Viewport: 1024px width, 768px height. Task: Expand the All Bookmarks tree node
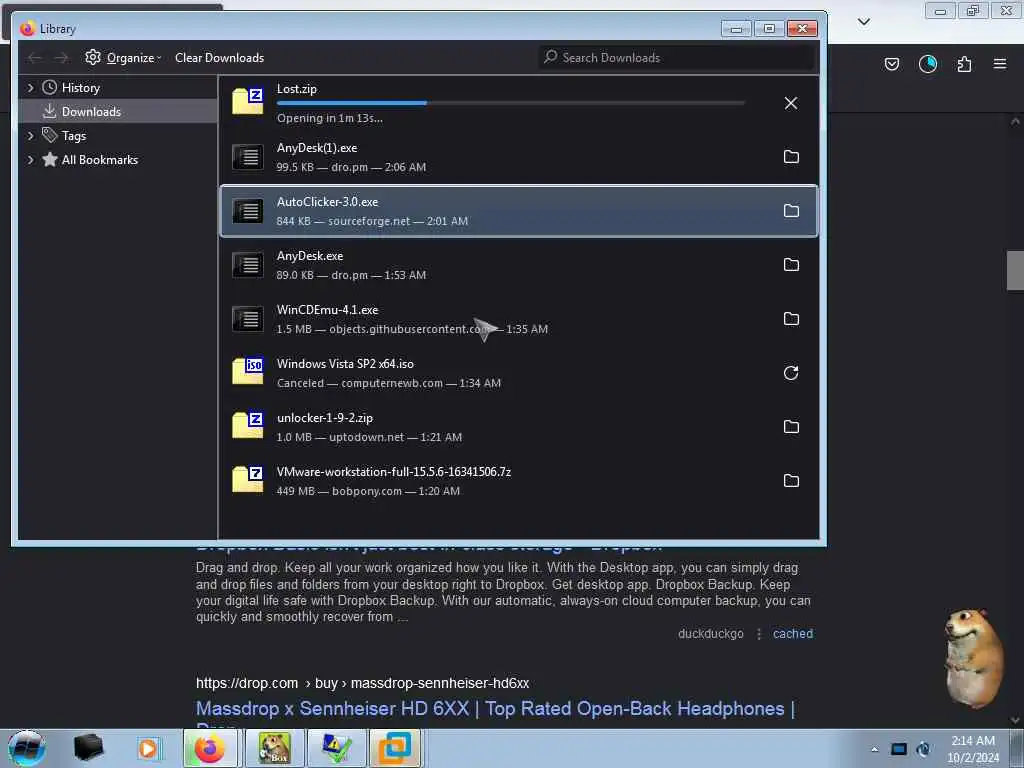click(30, 160)
